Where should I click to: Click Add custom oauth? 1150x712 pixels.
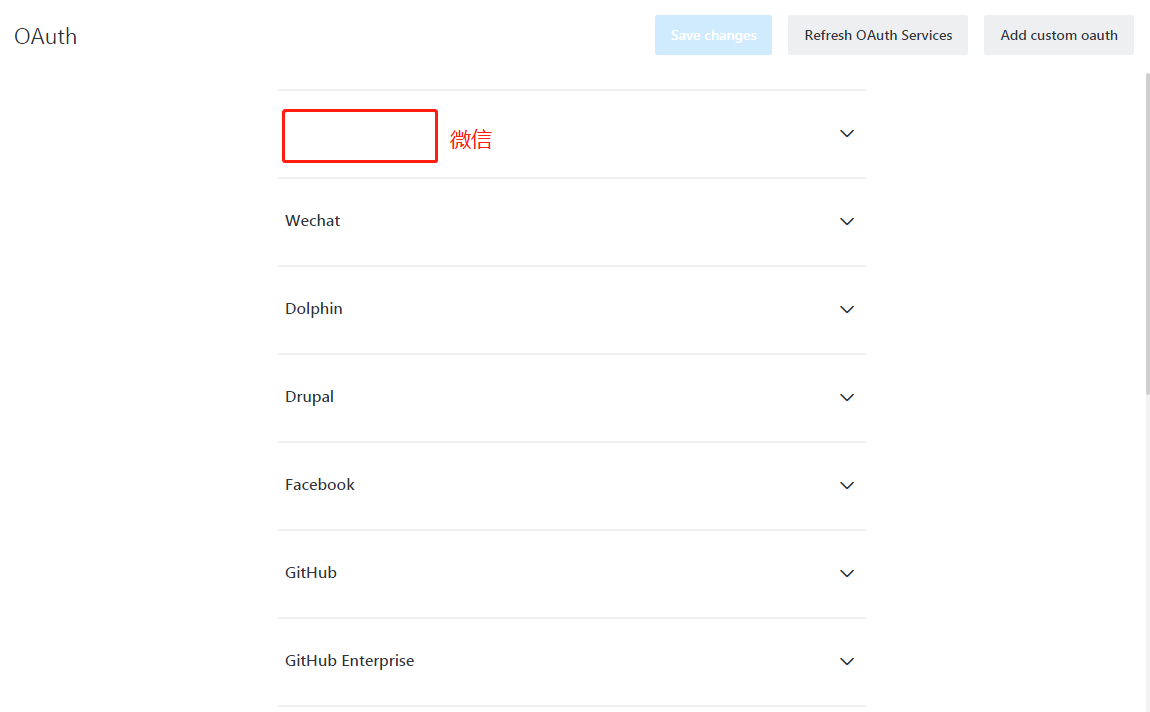click(1058, 35)
